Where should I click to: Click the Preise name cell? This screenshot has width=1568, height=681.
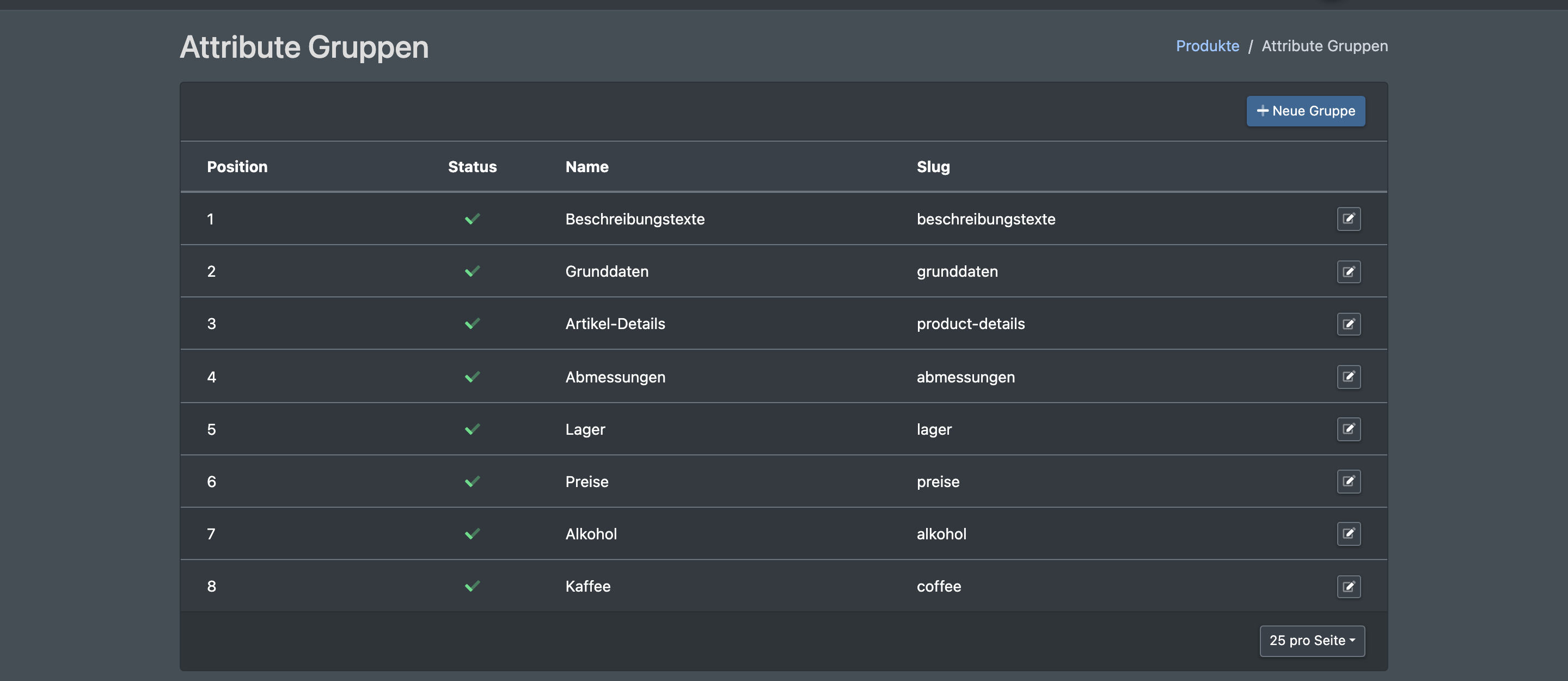tap(586, 482)
